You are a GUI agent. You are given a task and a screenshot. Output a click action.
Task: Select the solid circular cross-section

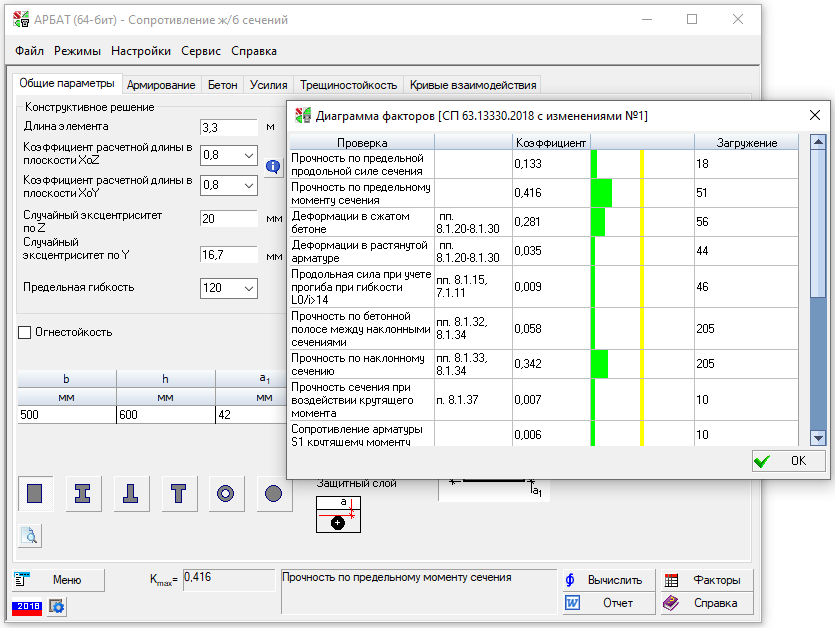tap(272, 493)
